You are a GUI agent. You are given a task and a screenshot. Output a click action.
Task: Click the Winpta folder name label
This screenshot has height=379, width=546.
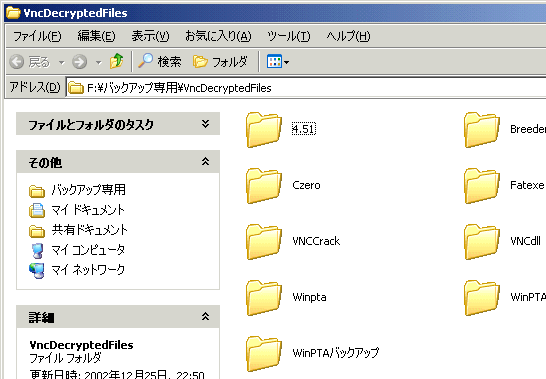click(309, 297)
